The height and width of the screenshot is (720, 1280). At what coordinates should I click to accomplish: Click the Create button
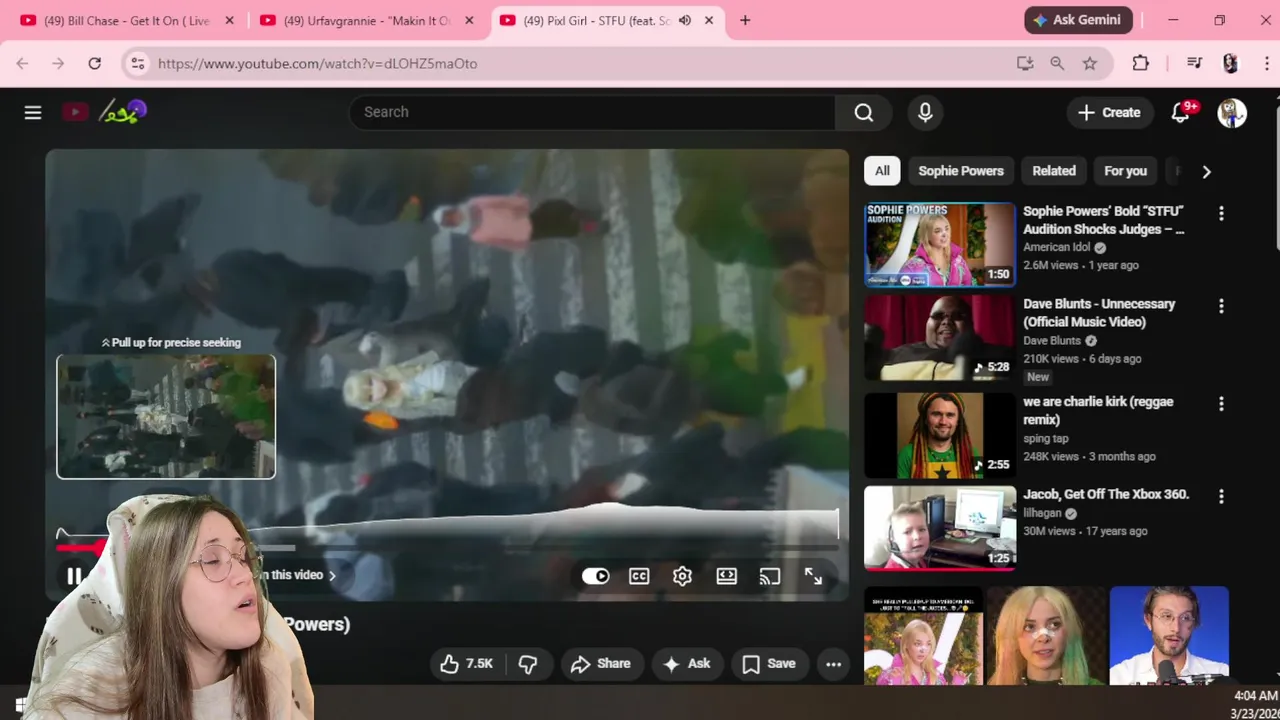pyautogui.click(x=1108, y=112)
